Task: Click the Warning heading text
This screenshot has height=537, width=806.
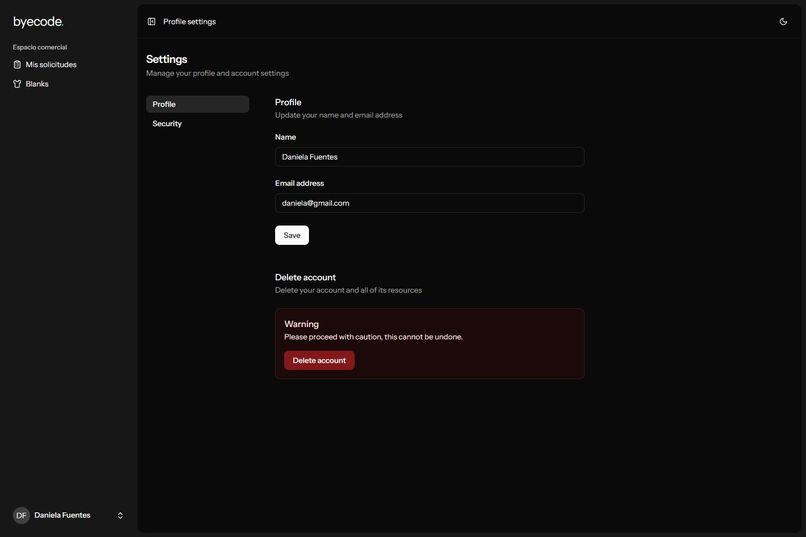Action: [x=301, y=324]
